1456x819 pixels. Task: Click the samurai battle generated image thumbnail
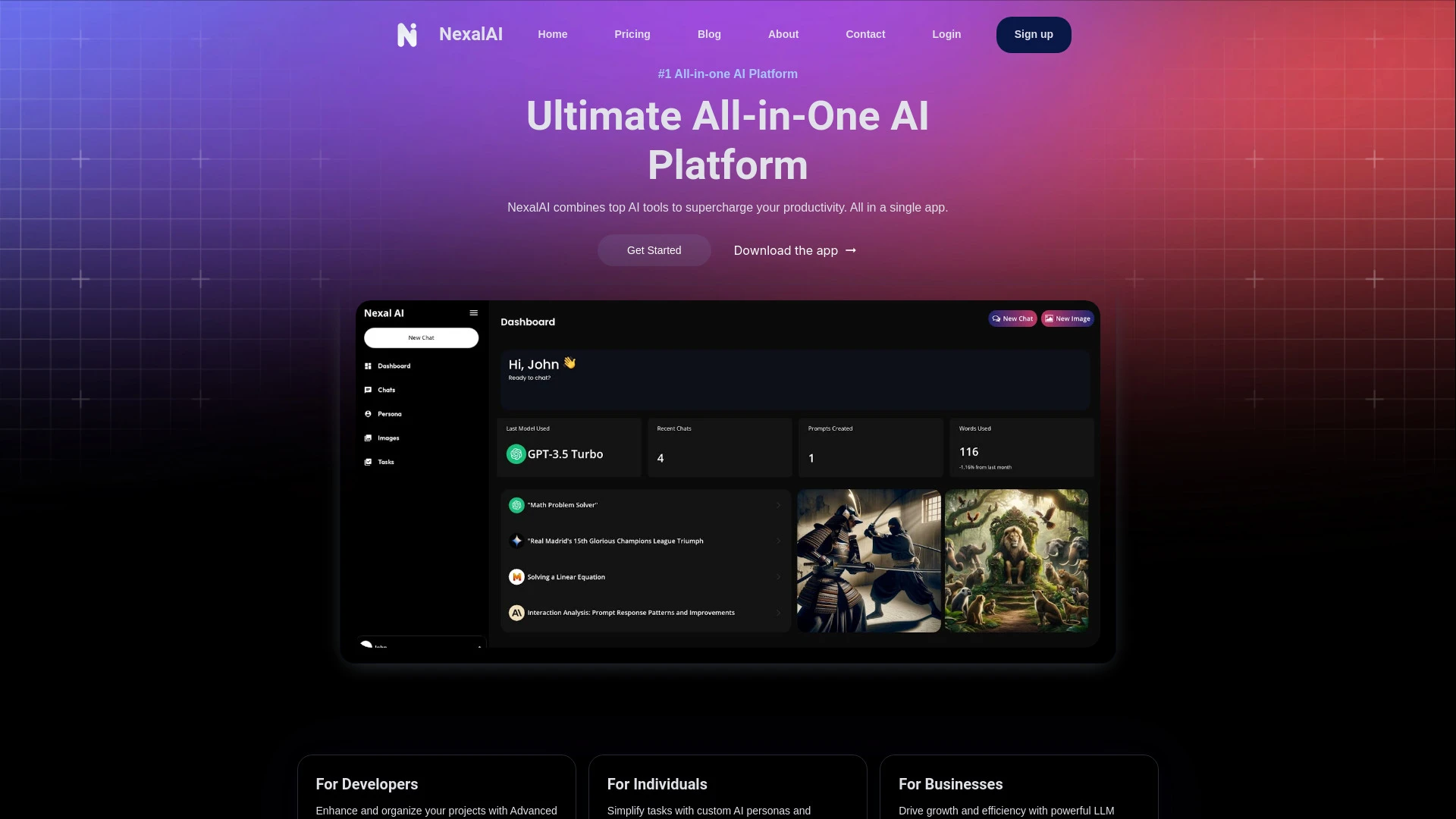click(868, 560)
